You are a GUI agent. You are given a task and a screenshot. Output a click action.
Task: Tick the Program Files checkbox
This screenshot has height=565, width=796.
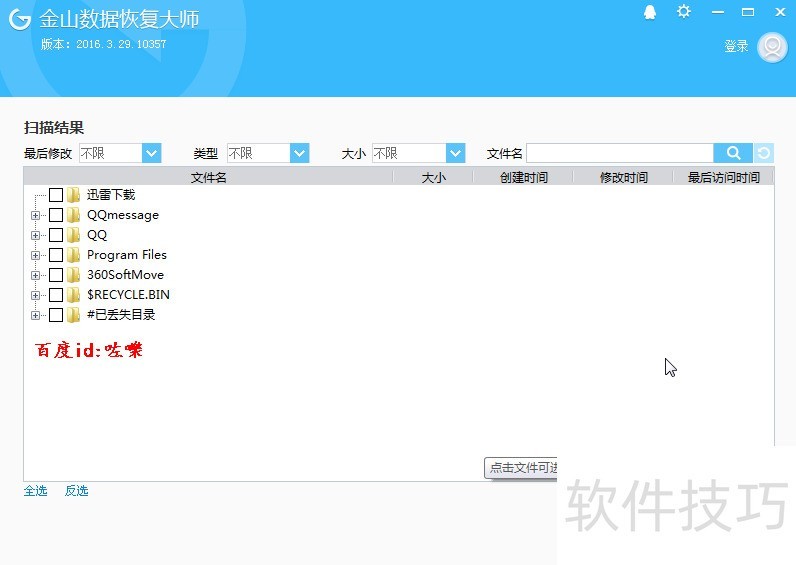click(x=56, y=255)
